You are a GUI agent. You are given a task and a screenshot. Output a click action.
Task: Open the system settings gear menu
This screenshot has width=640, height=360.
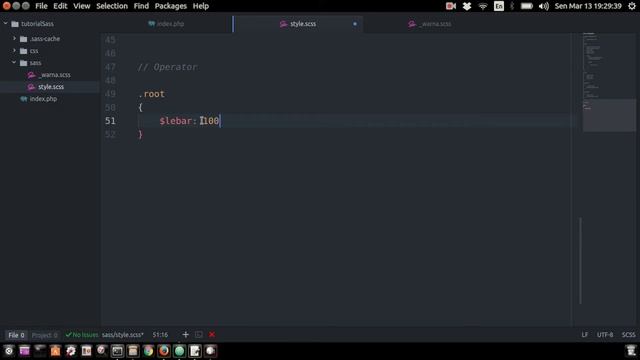(632, 6)
